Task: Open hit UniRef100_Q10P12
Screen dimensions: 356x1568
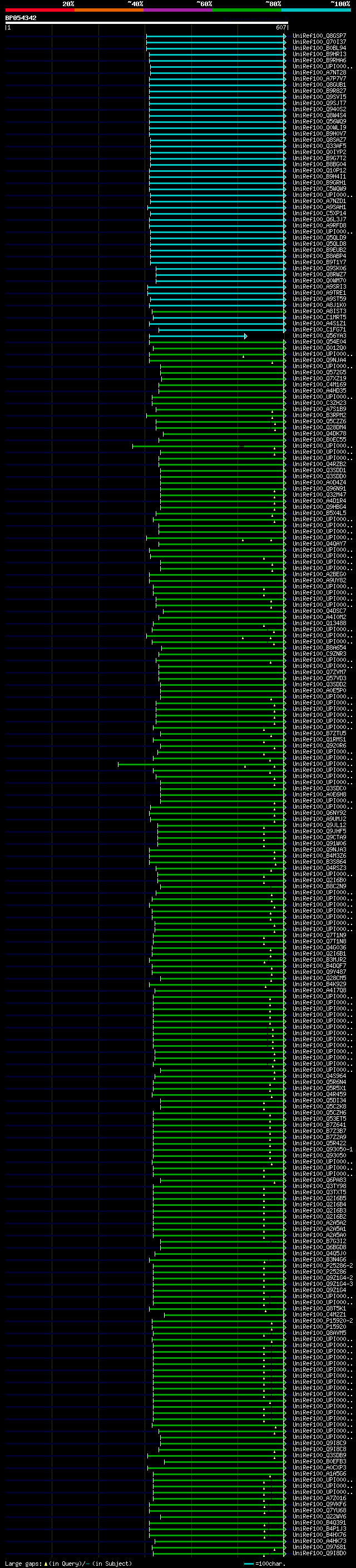Action: point(319,170)
